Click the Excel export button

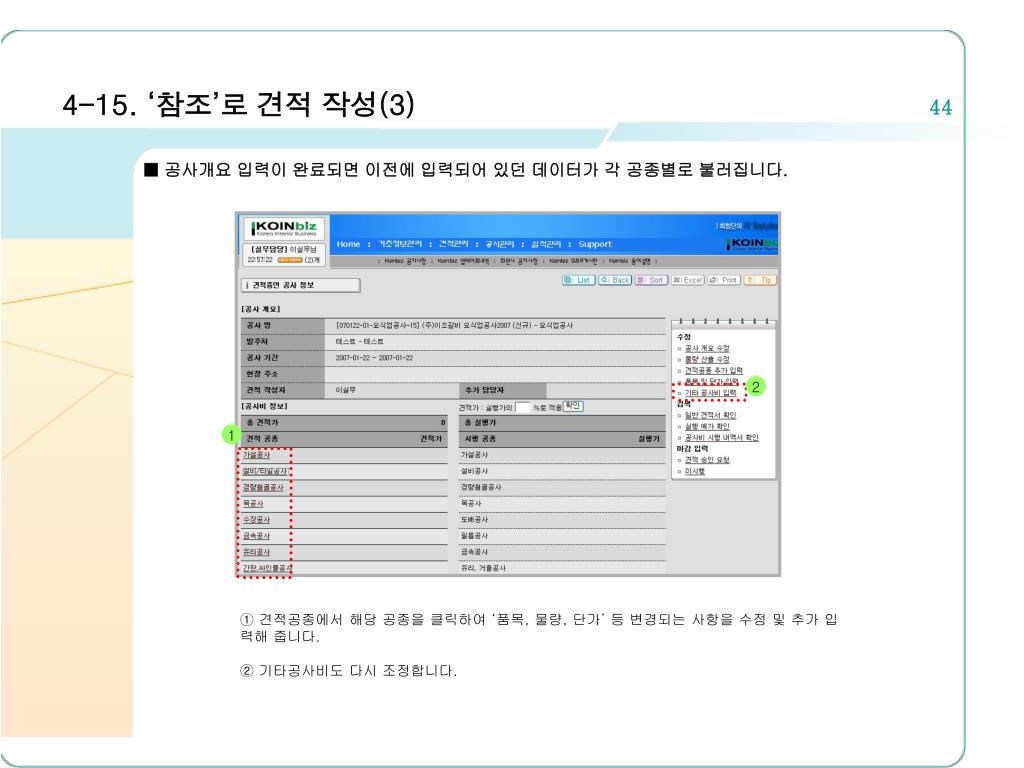tap(688, 280)
